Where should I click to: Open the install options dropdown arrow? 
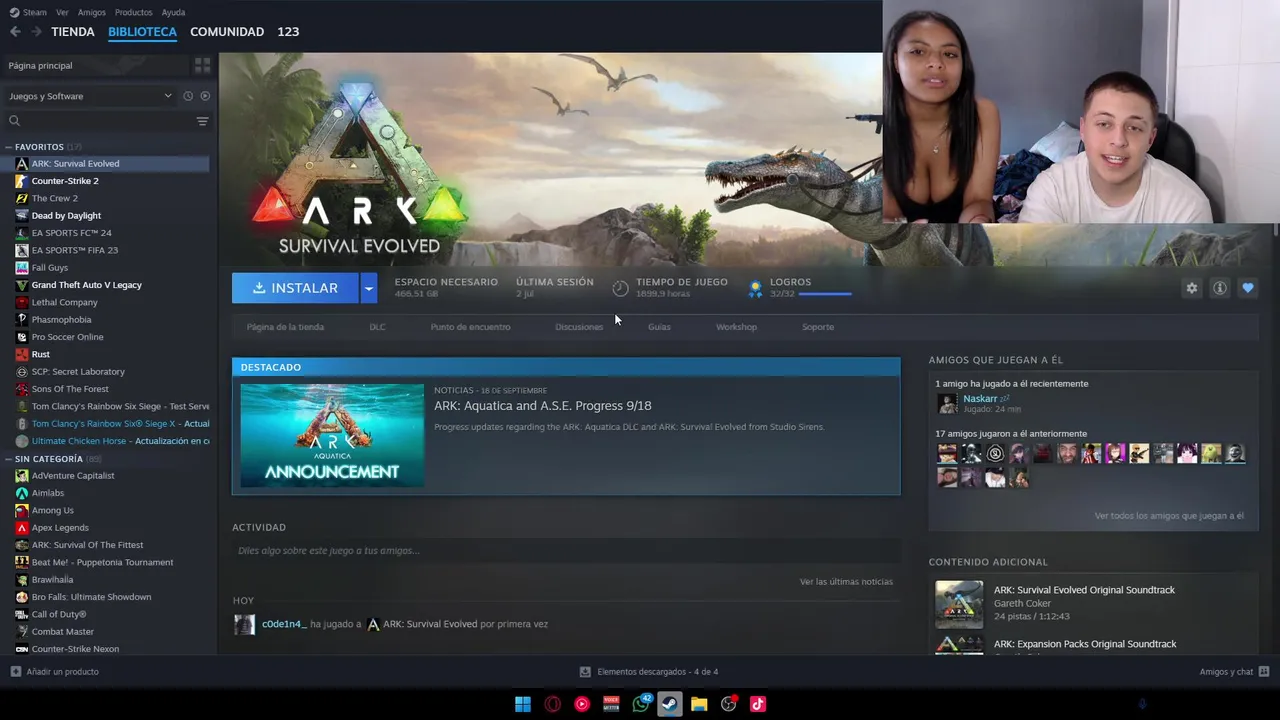pyautogui.click(x=368, y=288)
